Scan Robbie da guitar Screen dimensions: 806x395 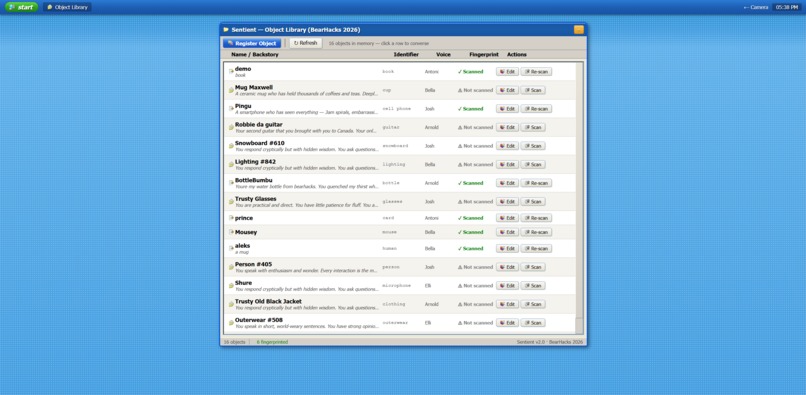(x=533, y=127)
